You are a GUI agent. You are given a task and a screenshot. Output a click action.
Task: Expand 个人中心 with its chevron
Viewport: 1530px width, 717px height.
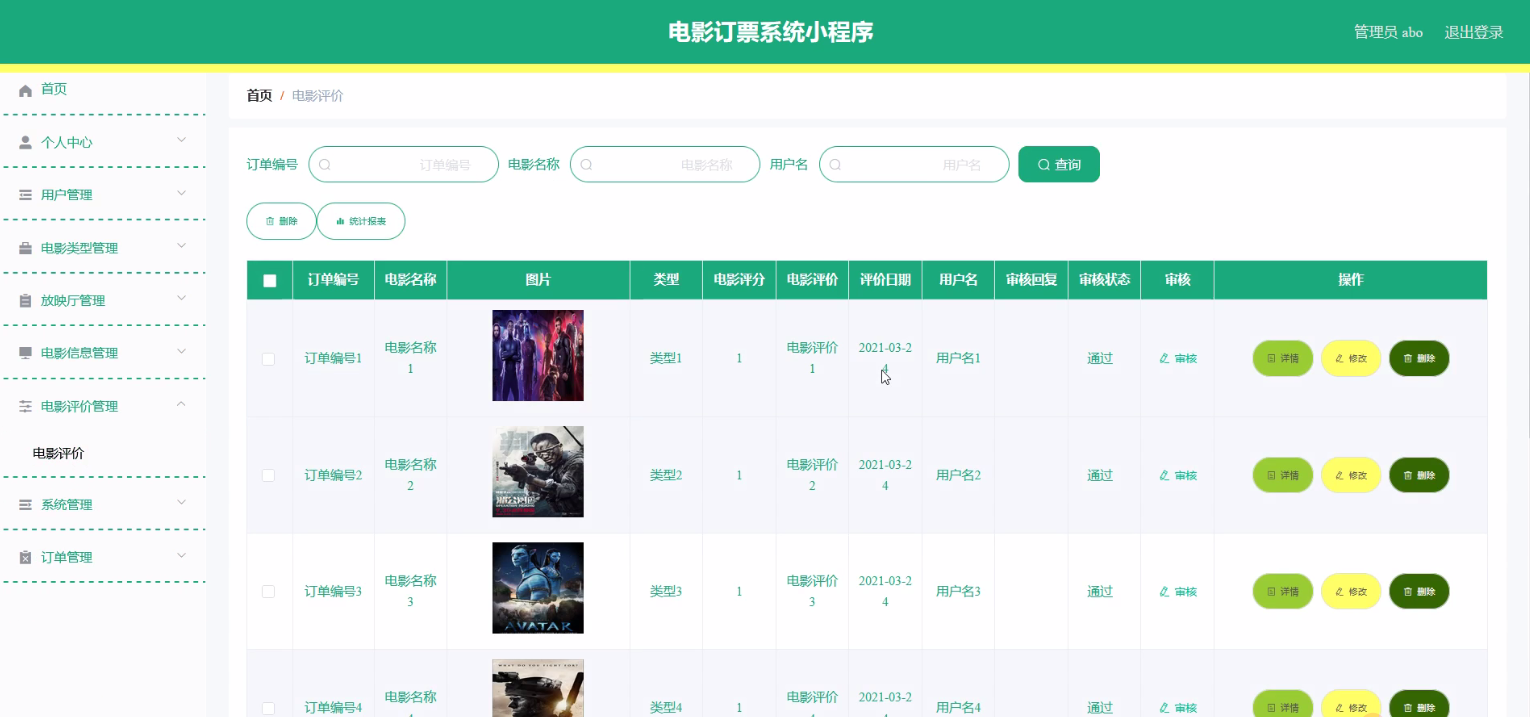[181, 140]
